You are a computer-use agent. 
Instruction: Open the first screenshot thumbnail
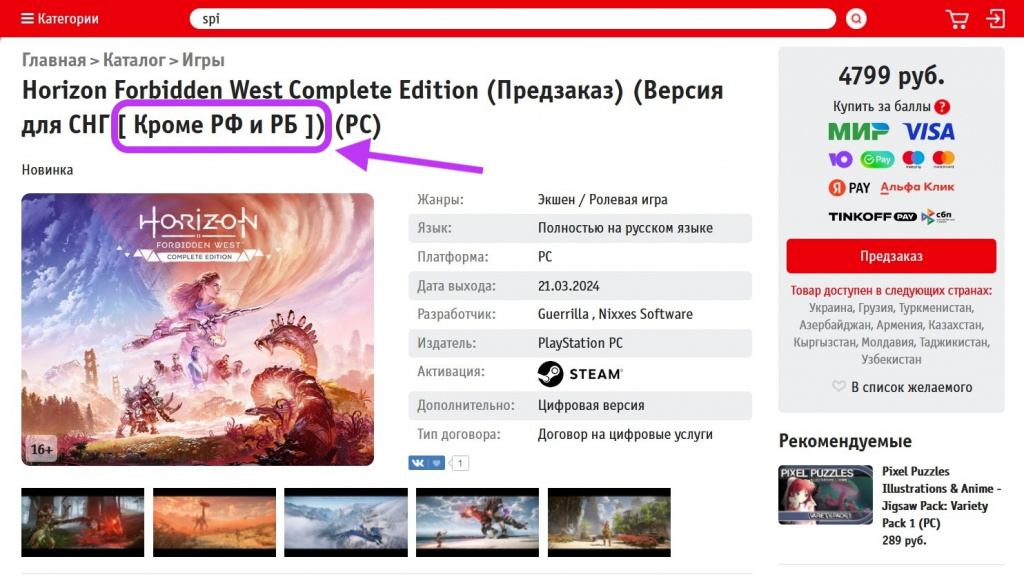[82, 522]
